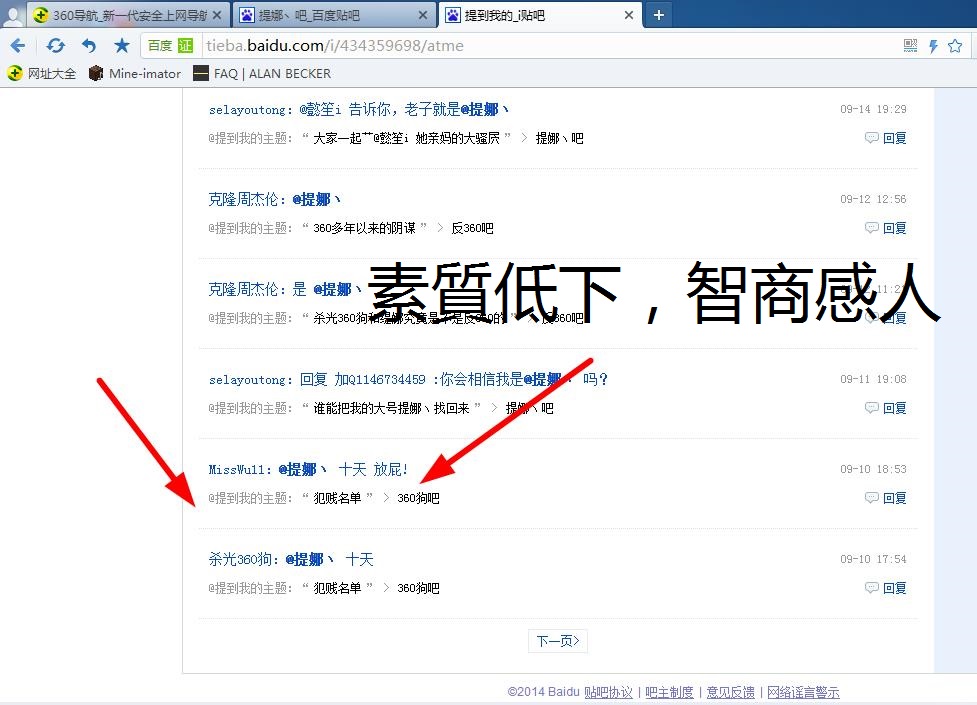Viewport: 977px width, 705px height.
Task: Click the lightning speed-mode icon
Action: coord(933,46)
